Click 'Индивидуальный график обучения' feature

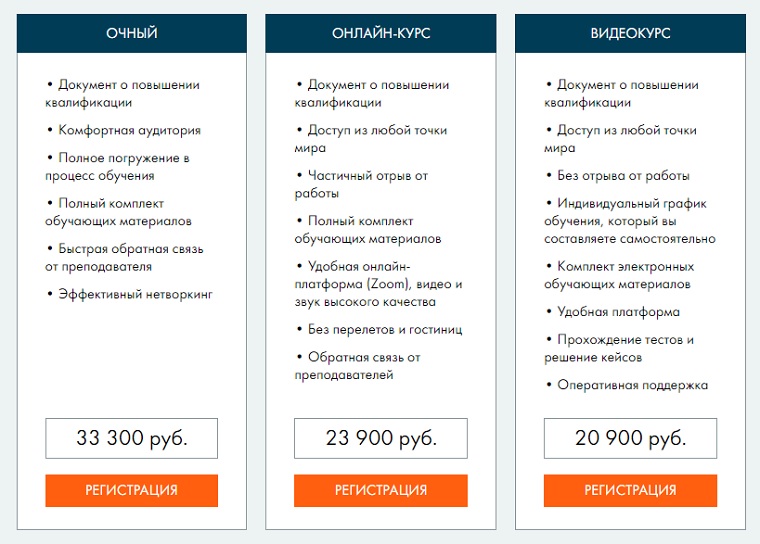(x=629, y=221)
